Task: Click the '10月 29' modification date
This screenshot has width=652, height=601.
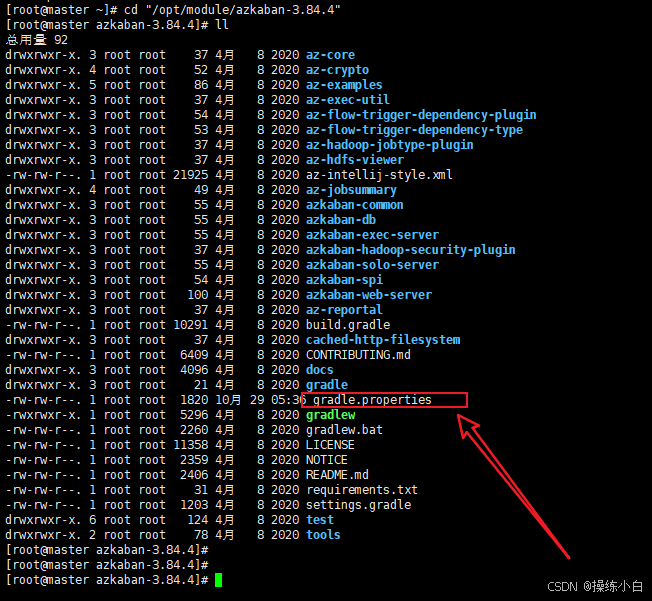Action: click(240, 400)
